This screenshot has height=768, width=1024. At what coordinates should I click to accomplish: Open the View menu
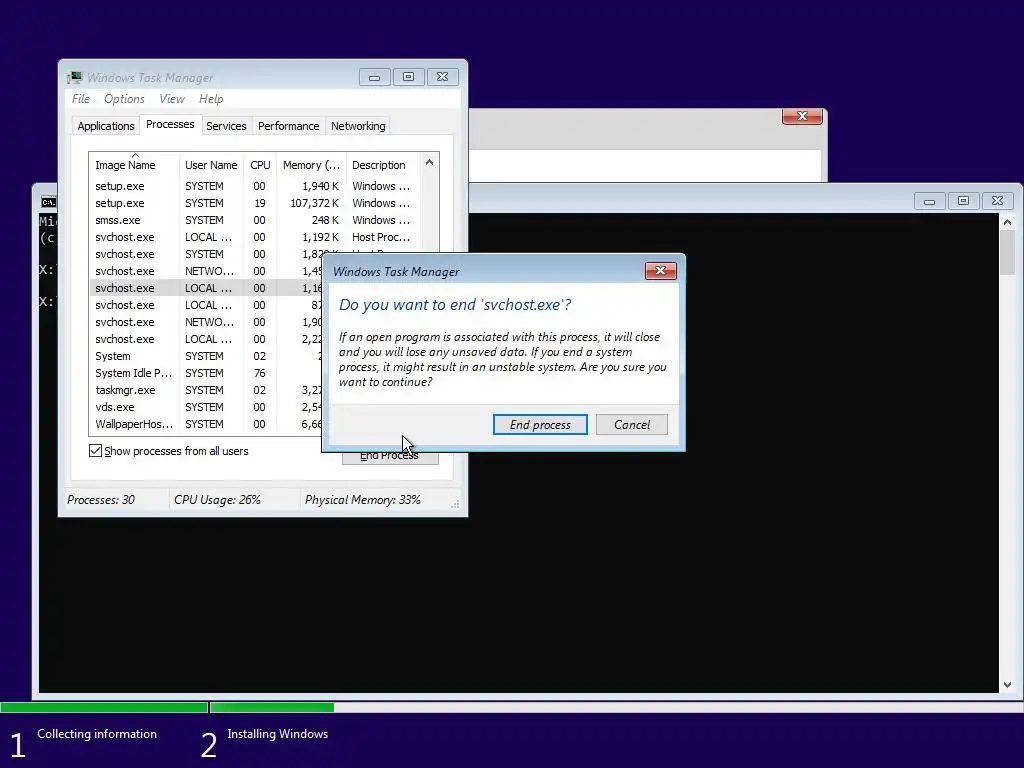point(172,99)
